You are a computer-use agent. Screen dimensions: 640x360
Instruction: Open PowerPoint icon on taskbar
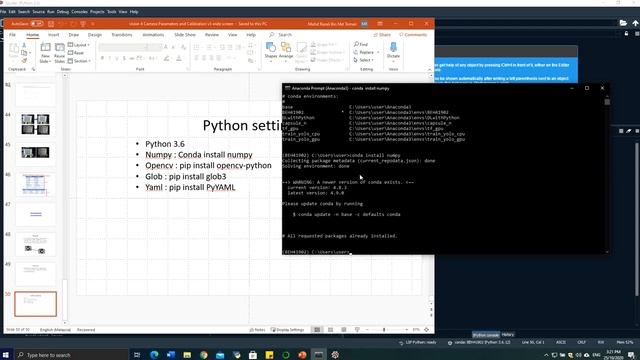click(302, 355)
